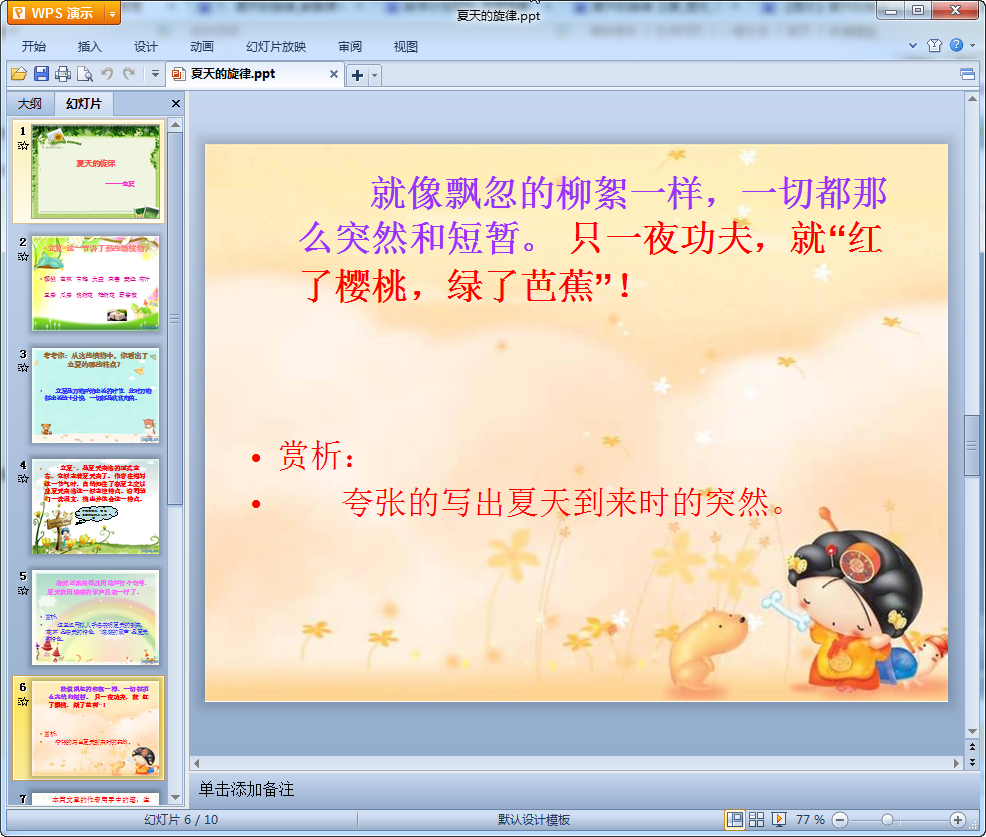Click 单击添加备注 to add notes
This screenshot has width=986, height=837.
coord(247,789)
